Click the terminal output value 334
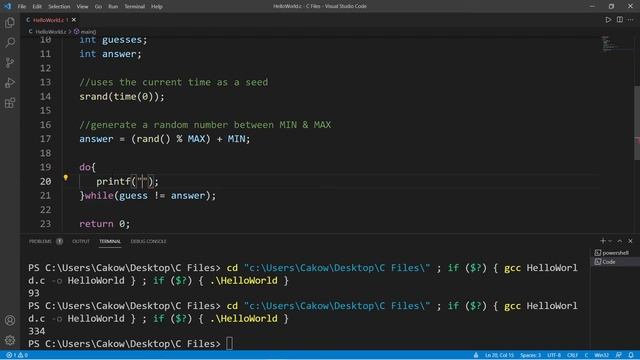This screenshot has height=360, width=640. click(37, 331)
